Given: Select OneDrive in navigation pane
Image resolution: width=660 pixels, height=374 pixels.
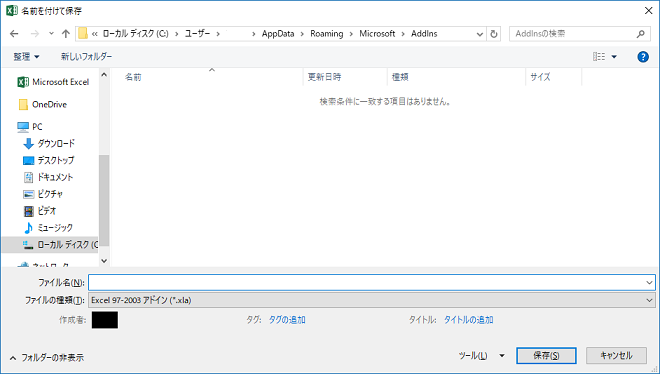Looking at the screenshot, I should tap(43, 104).
